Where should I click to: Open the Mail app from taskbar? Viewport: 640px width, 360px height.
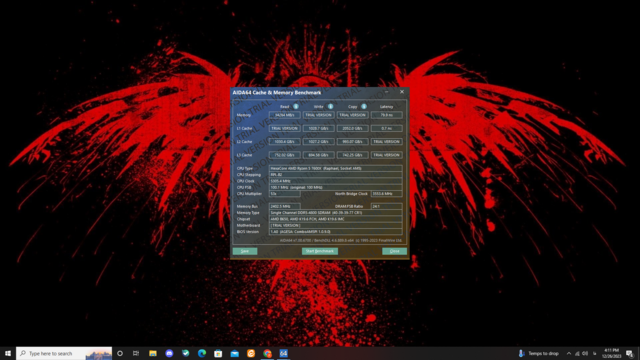click(x=234, y=353)
